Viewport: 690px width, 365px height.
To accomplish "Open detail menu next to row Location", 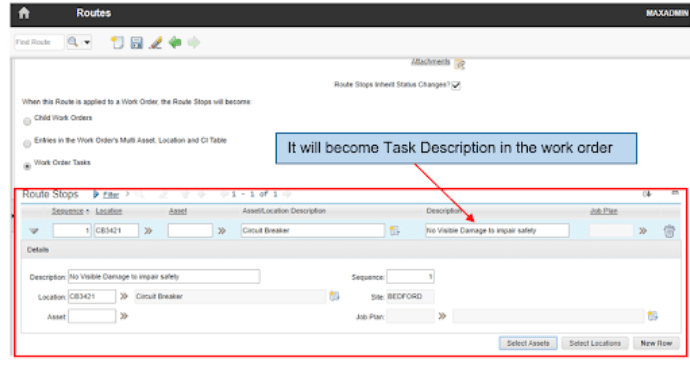I will coord(148,231).
